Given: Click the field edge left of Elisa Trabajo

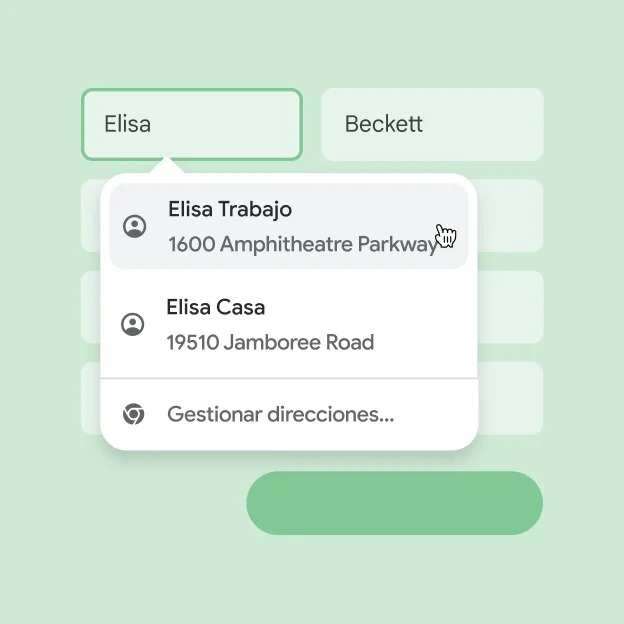Looking at the screenshot, I should pos(90,215).
